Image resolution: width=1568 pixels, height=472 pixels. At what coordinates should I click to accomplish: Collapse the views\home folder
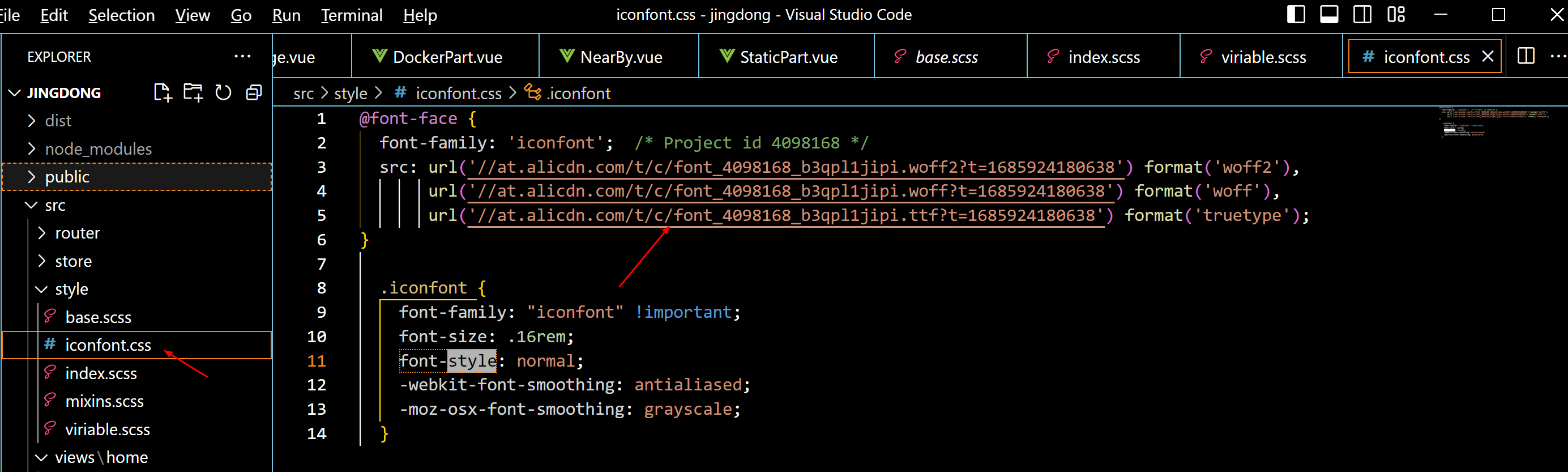click(x=41, y=457)
